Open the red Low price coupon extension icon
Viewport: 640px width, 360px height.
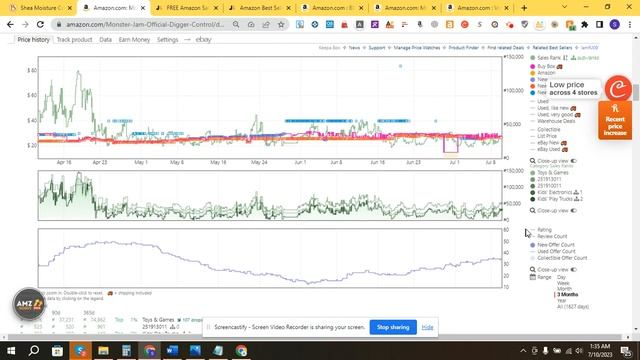[618, 88]
